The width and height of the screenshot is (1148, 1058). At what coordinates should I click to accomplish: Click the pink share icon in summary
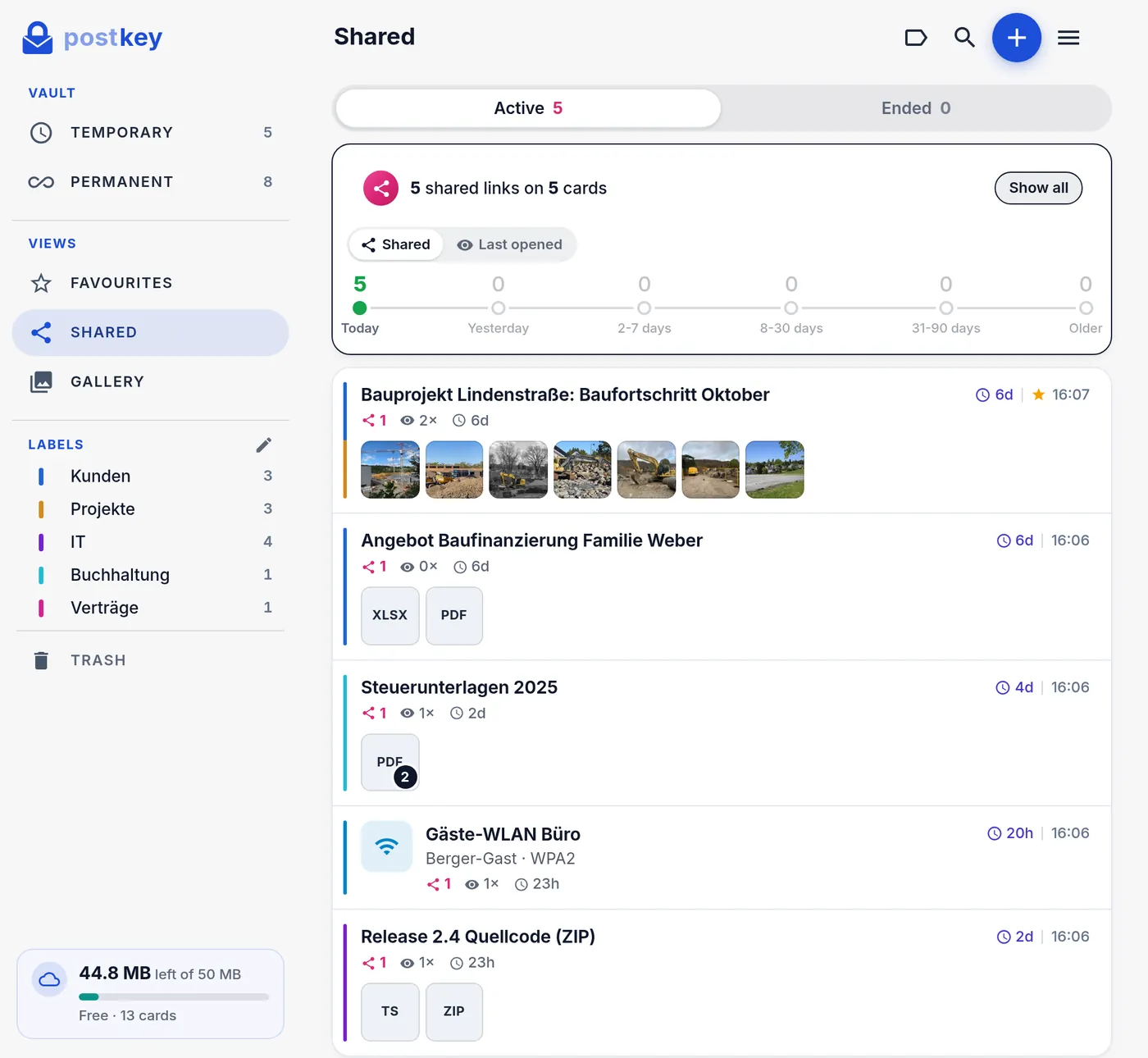[x=380, y=188]
